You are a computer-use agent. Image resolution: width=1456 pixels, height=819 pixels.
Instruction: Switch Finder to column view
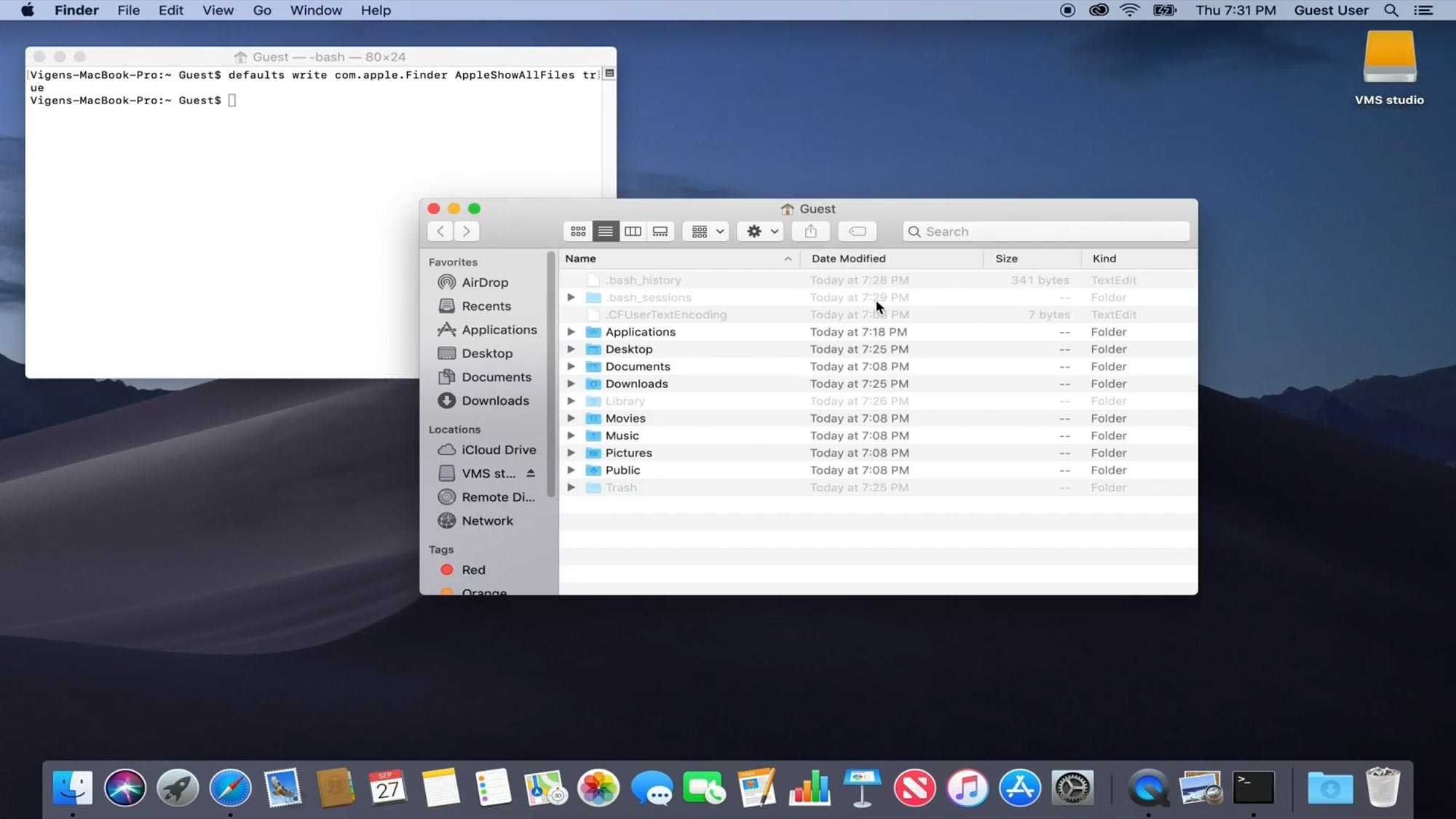pyautogui.click(x=633, y=232)
